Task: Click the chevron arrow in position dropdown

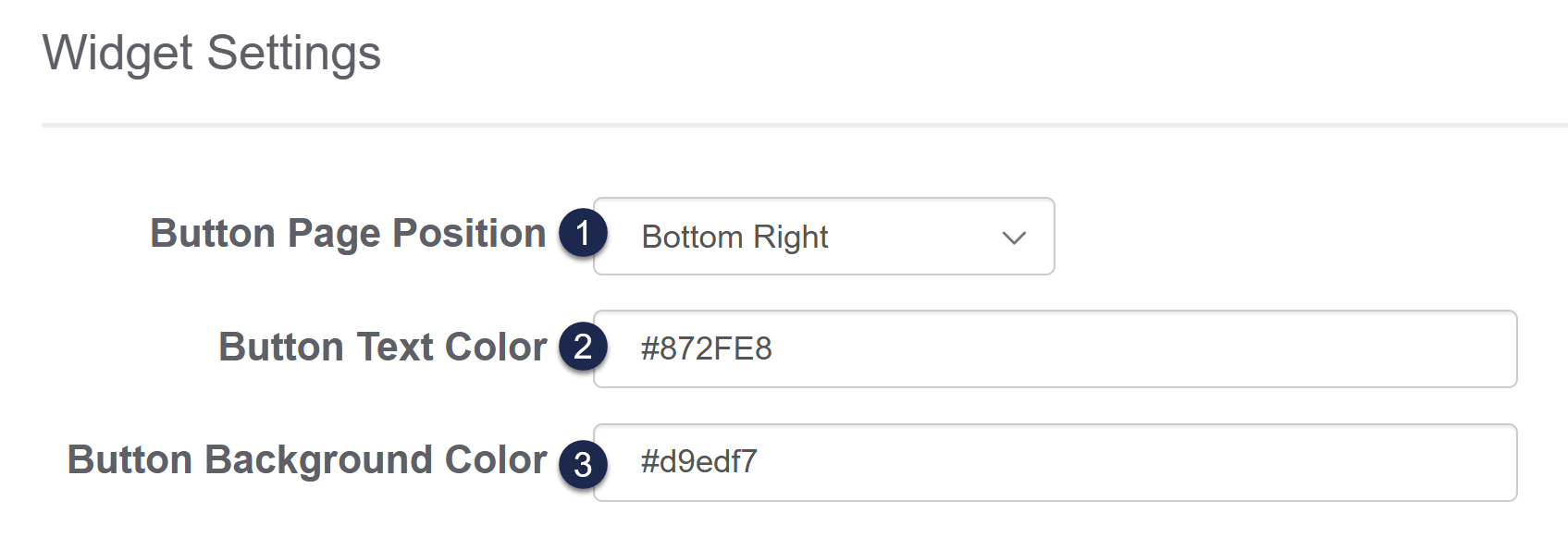Action: [1014, 238]
